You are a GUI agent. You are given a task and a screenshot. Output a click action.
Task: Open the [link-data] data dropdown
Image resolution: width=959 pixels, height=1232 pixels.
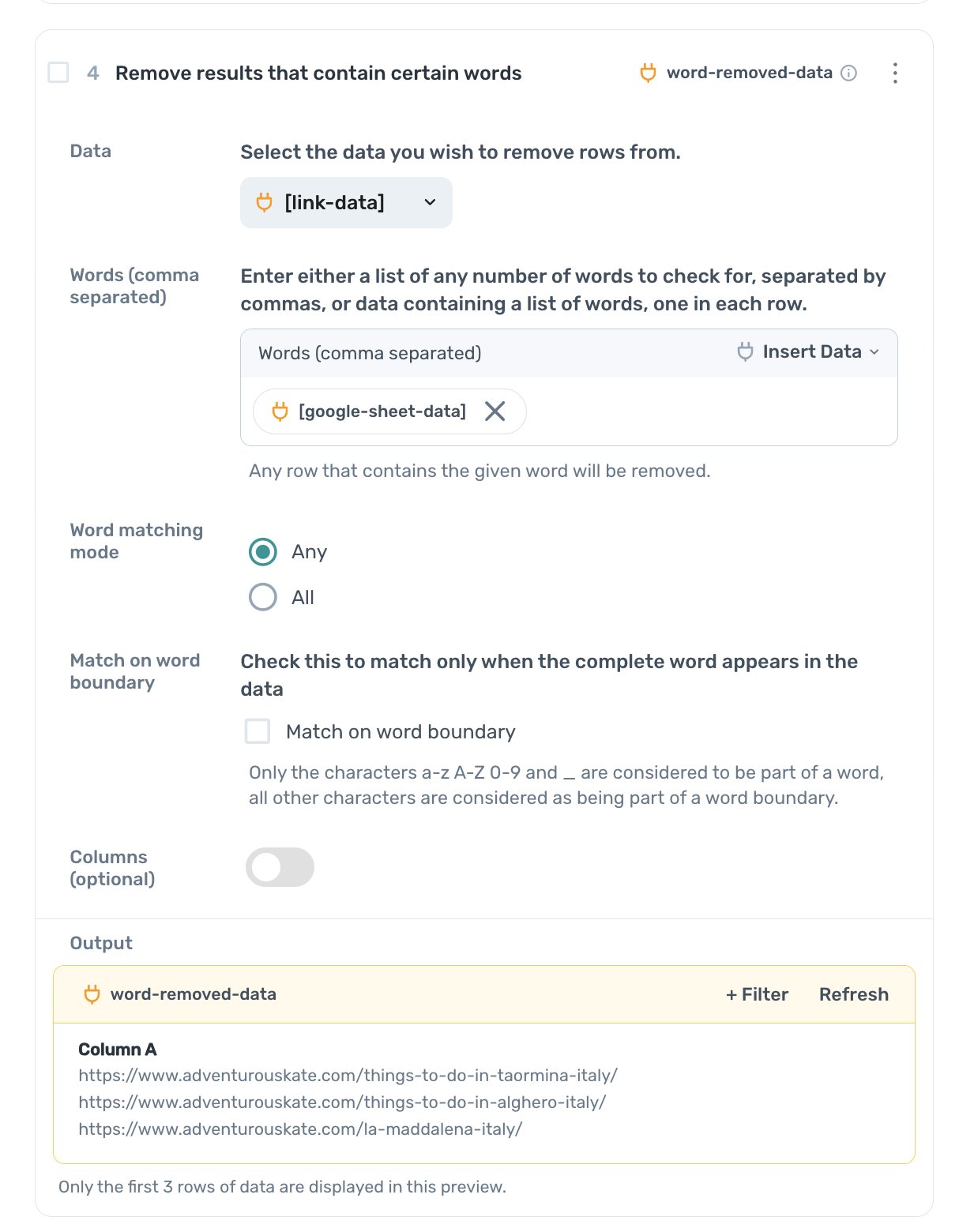coord(346,203)
